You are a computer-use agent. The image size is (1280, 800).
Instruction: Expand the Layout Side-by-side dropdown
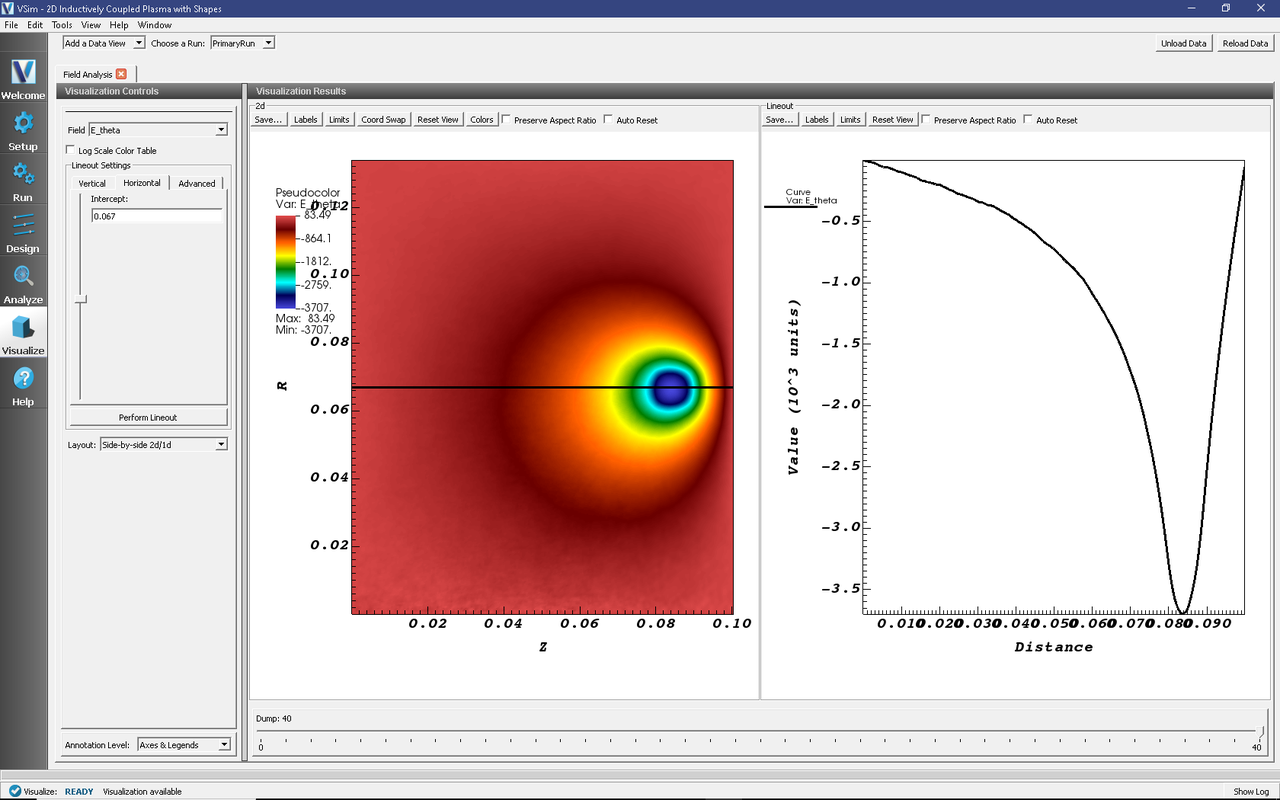(164, 444)
